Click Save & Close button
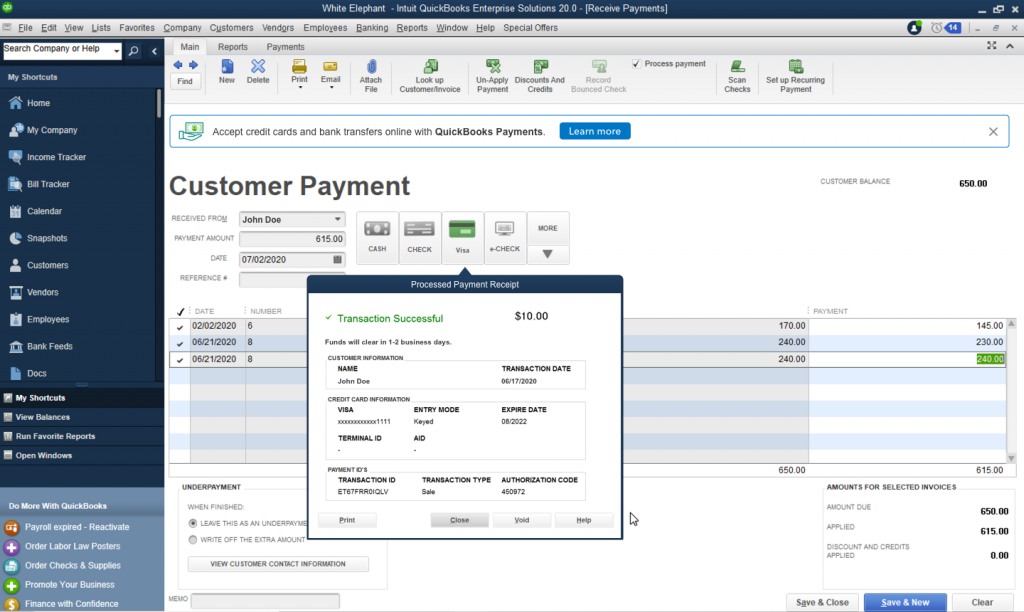 [822, 602]
